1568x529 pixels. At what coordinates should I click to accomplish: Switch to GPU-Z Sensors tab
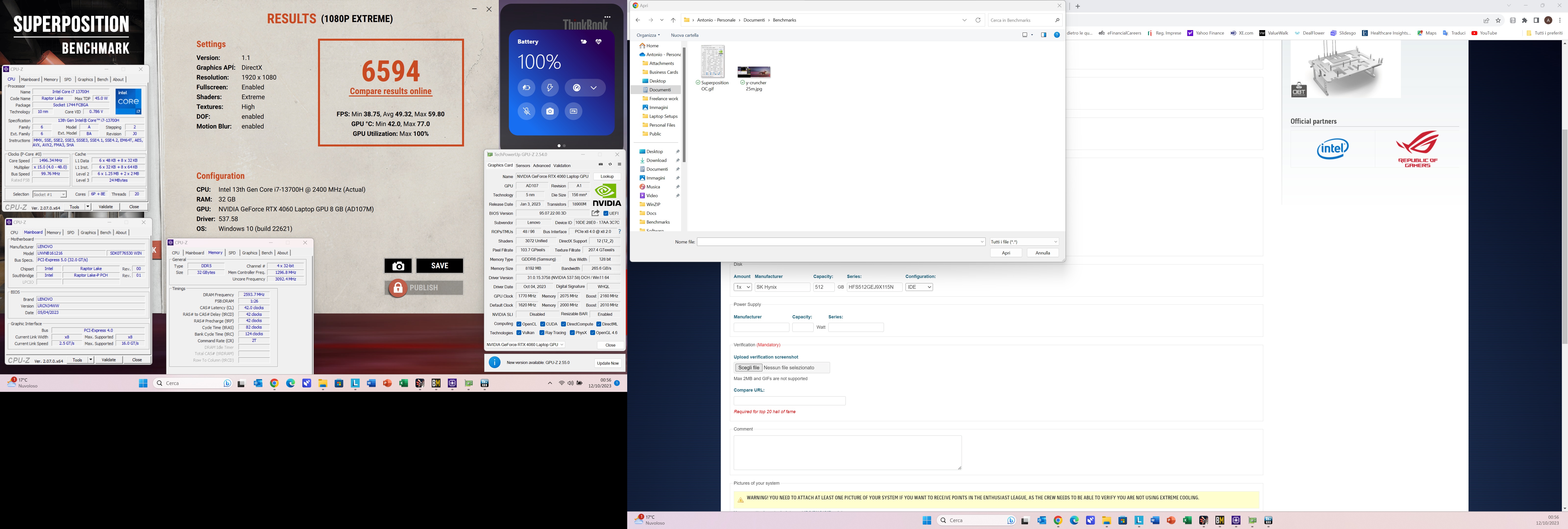coord(523,166)
